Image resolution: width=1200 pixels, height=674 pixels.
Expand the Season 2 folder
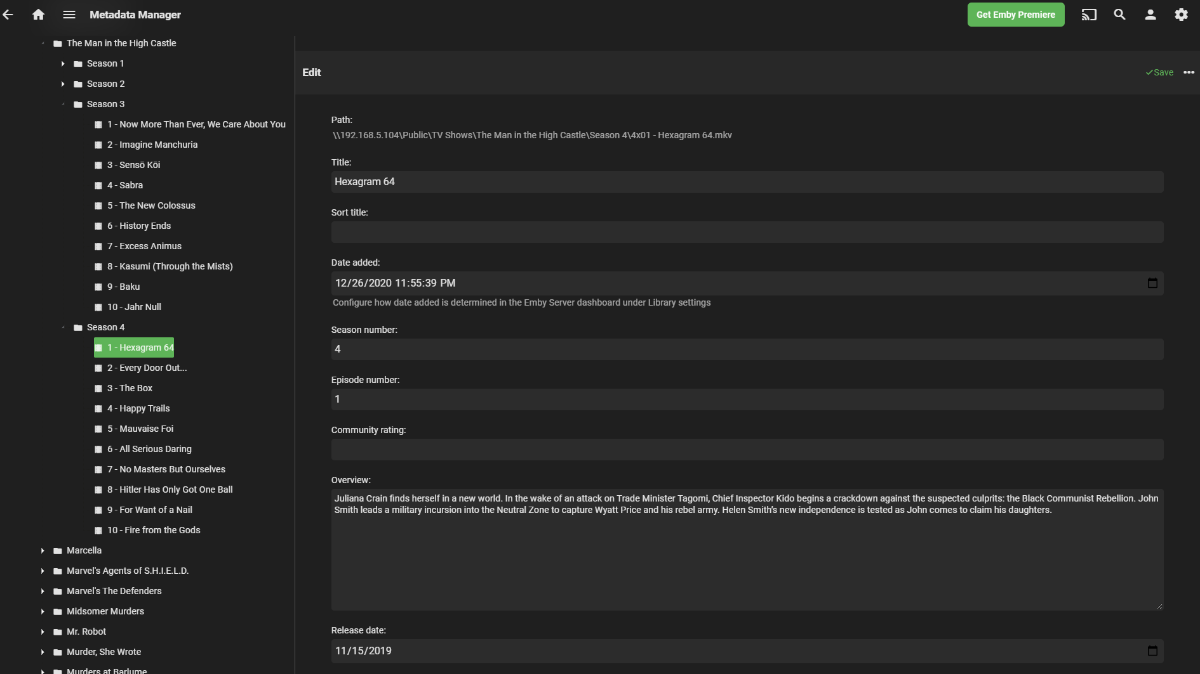[63, 84]
